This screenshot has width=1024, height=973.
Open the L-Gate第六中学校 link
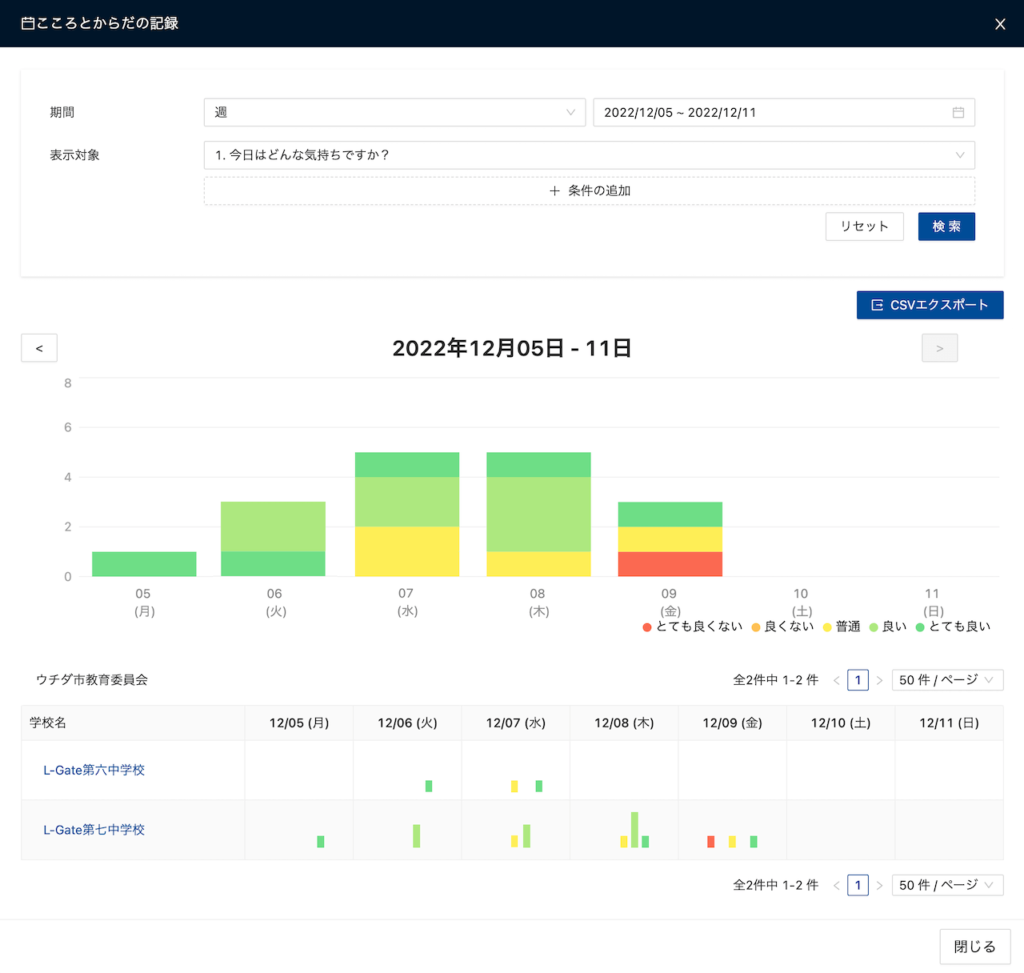tap(94, 770)
